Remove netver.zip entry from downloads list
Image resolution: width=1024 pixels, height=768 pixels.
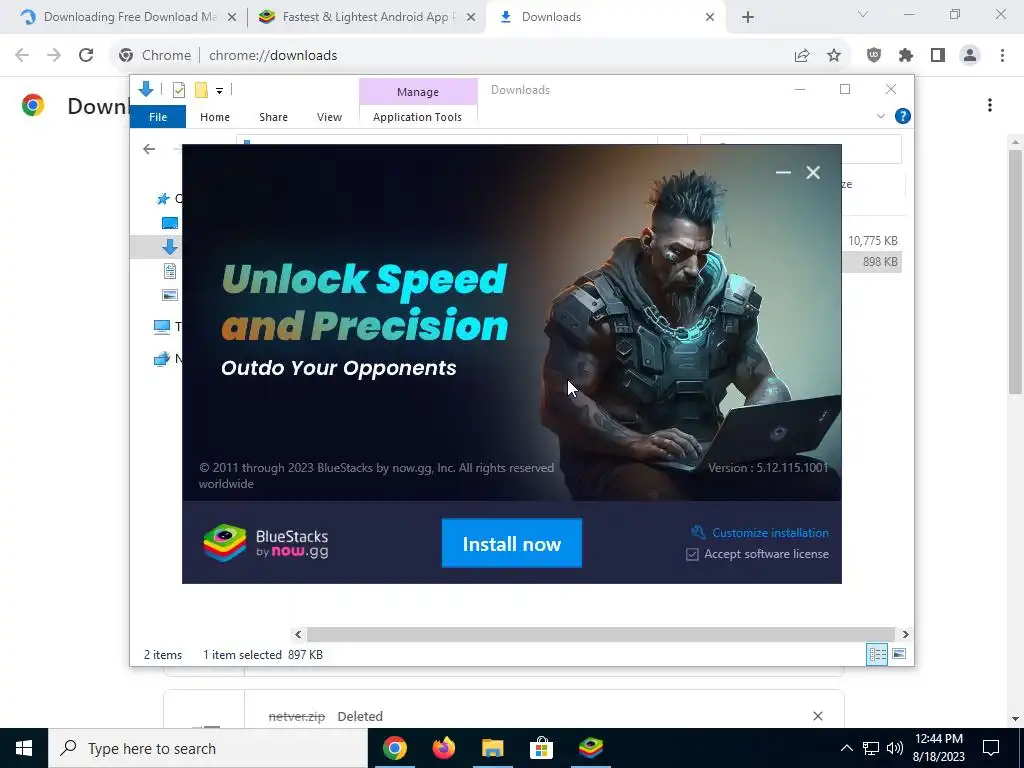[818, 716]
